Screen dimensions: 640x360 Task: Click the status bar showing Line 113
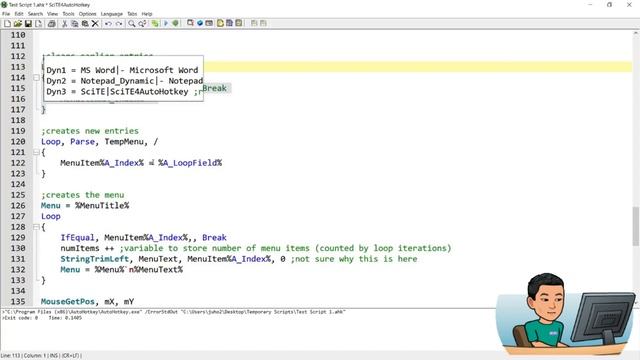click(41, 356)
